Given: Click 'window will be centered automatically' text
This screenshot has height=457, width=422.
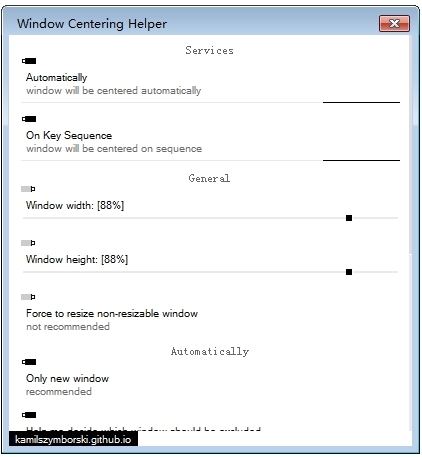Looking at the screenshot, I should (114, 91).
